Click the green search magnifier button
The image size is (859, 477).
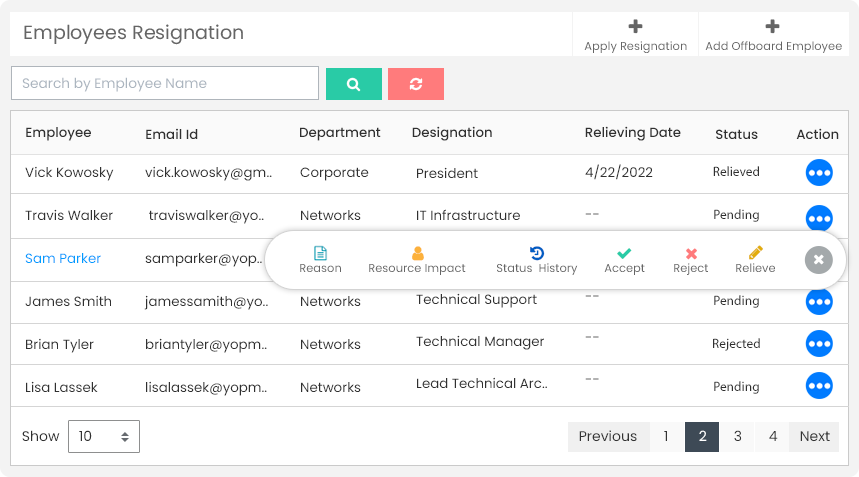(x=353, y=84)
